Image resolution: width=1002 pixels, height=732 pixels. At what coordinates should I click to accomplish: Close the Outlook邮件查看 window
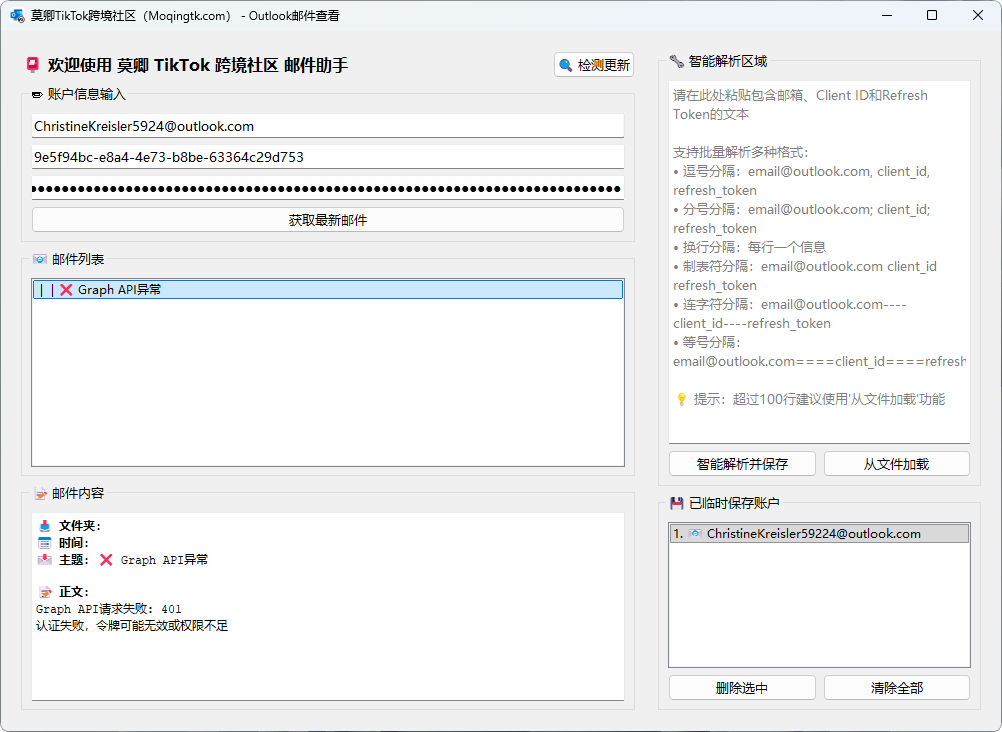click(978, 15)
